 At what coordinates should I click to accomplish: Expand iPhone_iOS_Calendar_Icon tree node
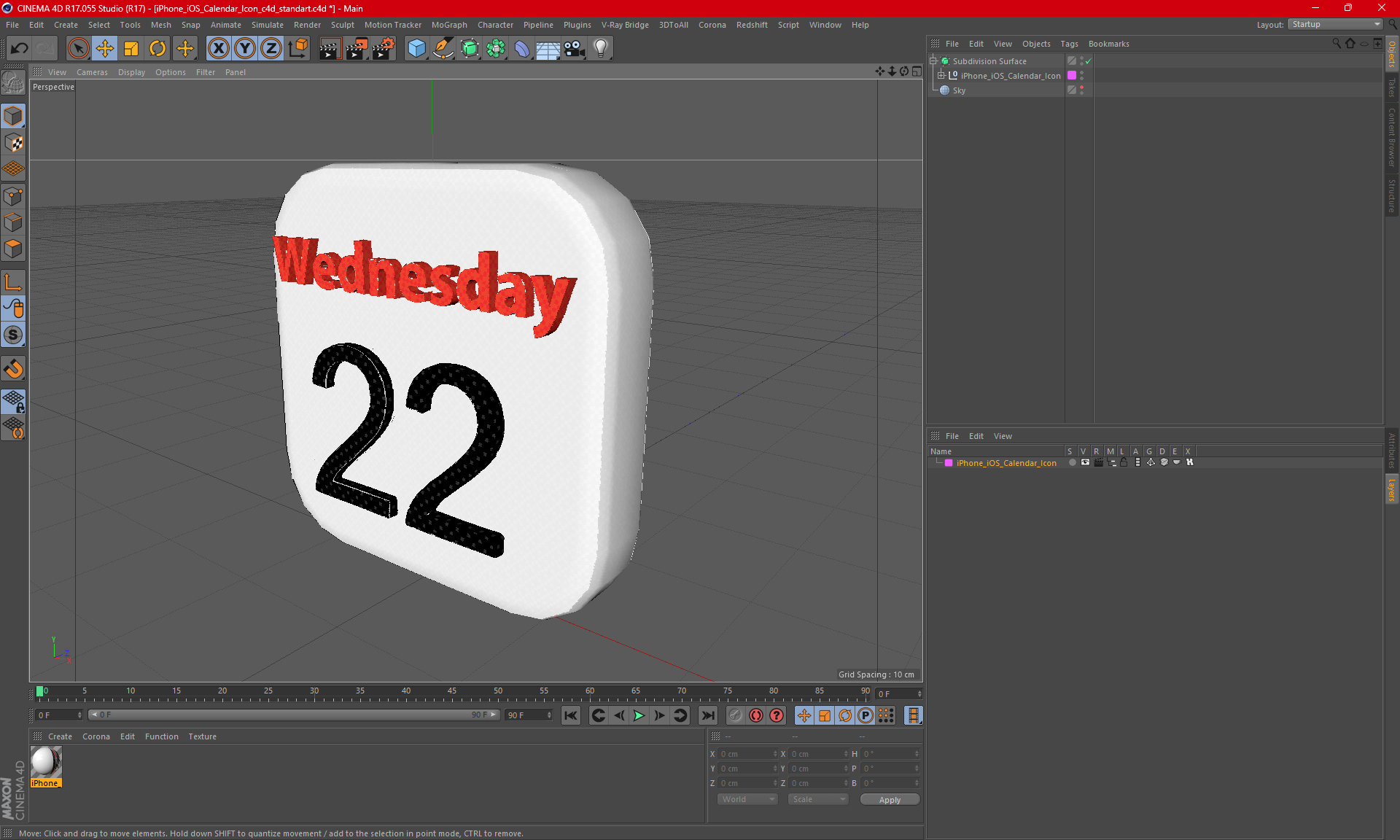coord(941,75)
